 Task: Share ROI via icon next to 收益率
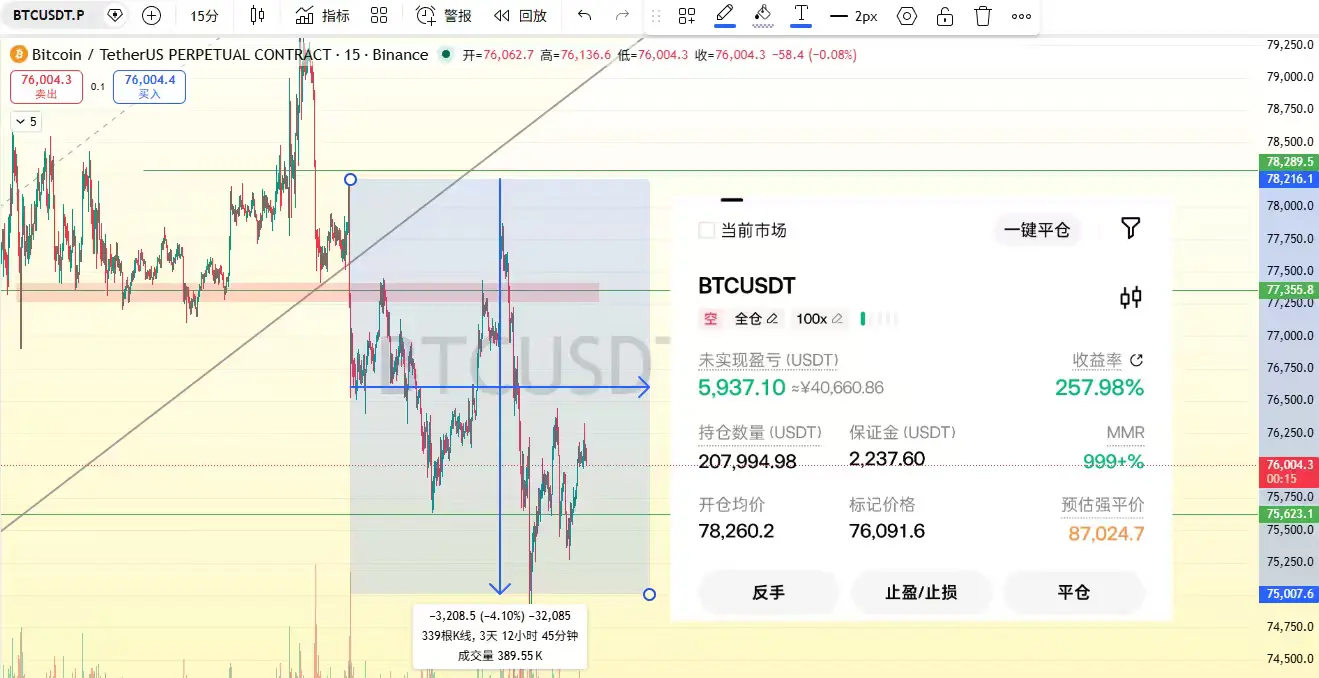tap(1136, 360)
